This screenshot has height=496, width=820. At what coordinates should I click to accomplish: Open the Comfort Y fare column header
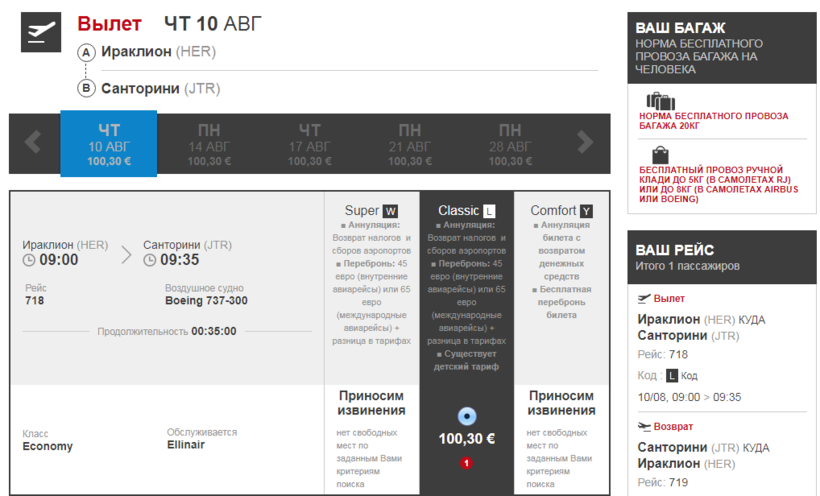pos(561,211)
